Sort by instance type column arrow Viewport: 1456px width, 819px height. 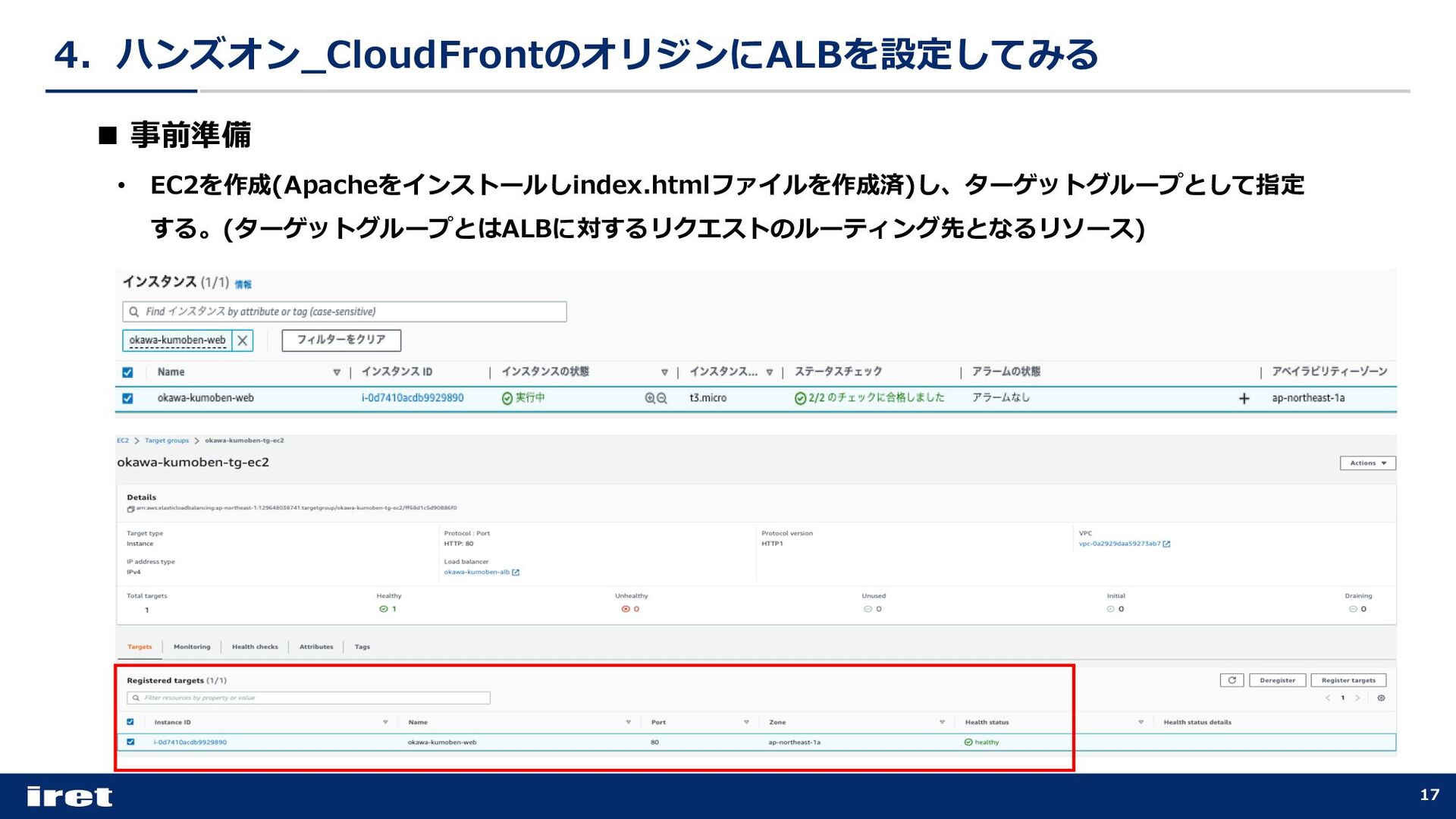(770, 372)
